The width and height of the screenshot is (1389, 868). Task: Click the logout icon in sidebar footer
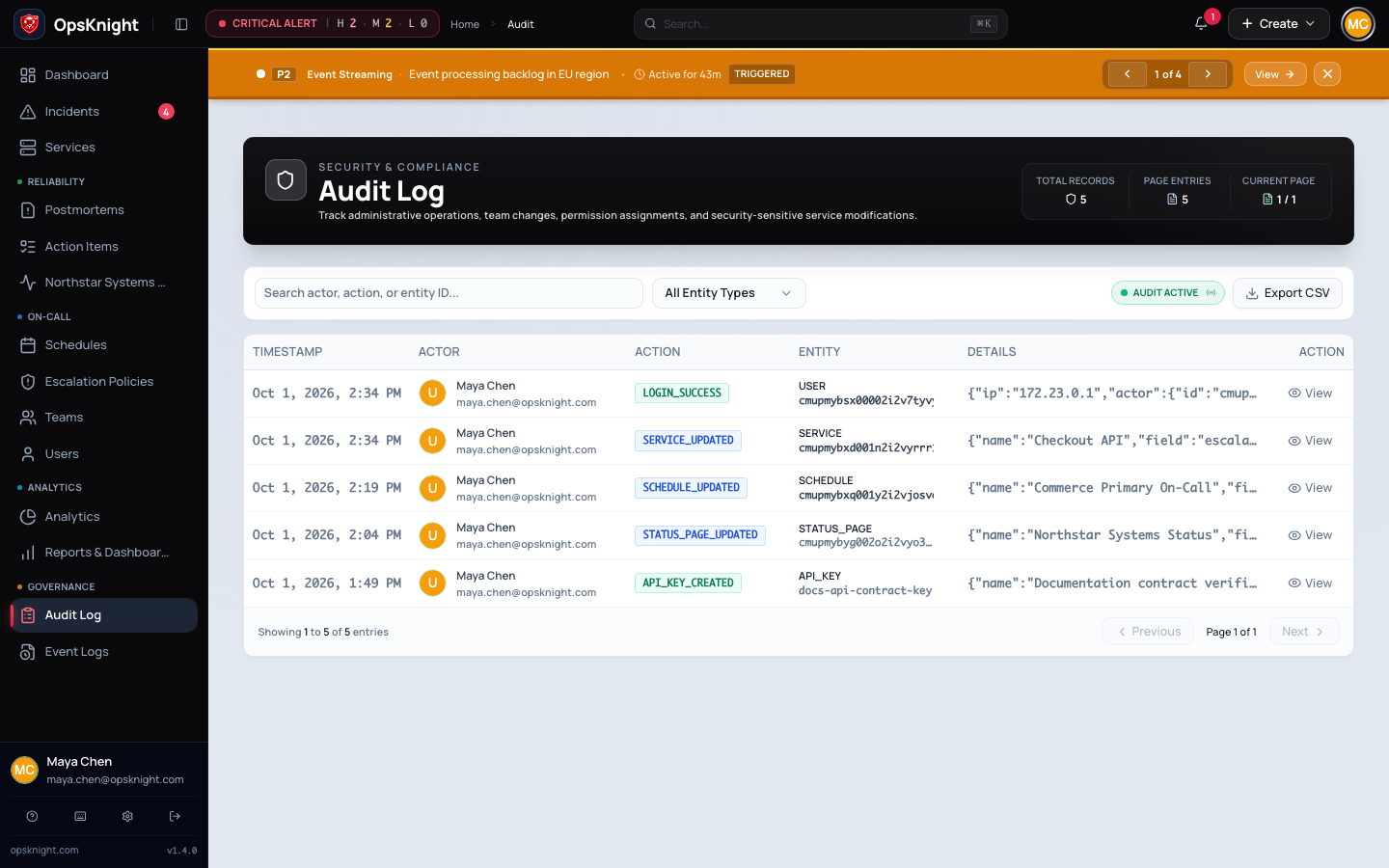[x=175, y=816]
